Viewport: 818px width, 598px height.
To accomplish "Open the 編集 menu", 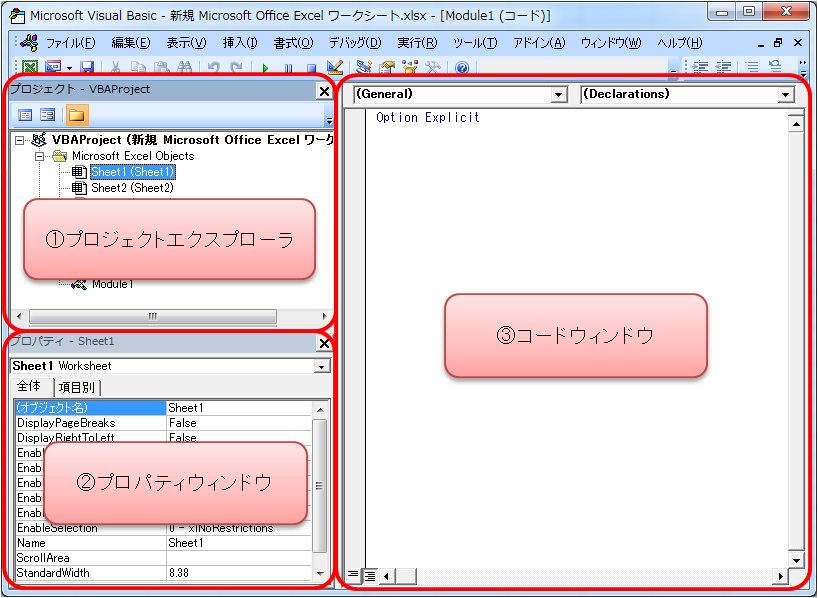I will coord(131,43).
